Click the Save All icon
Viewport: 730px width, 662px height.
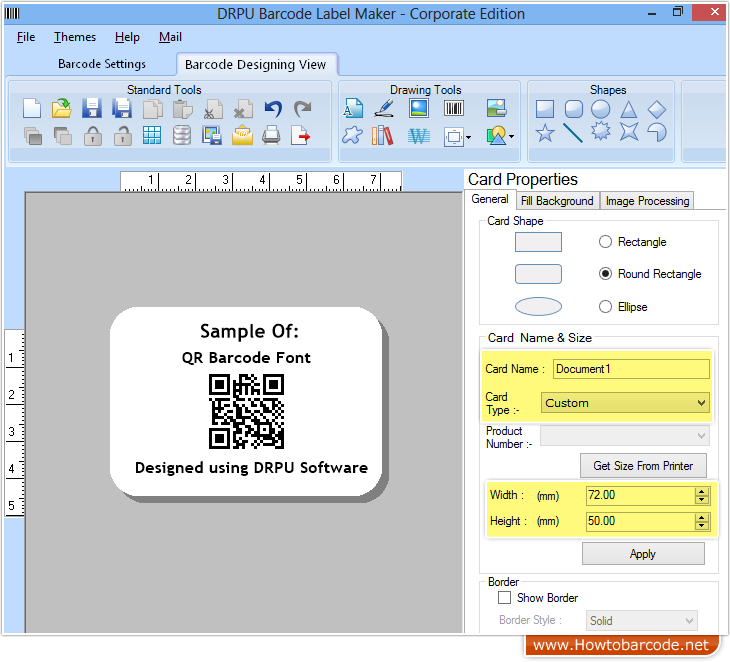coord(122,109)
